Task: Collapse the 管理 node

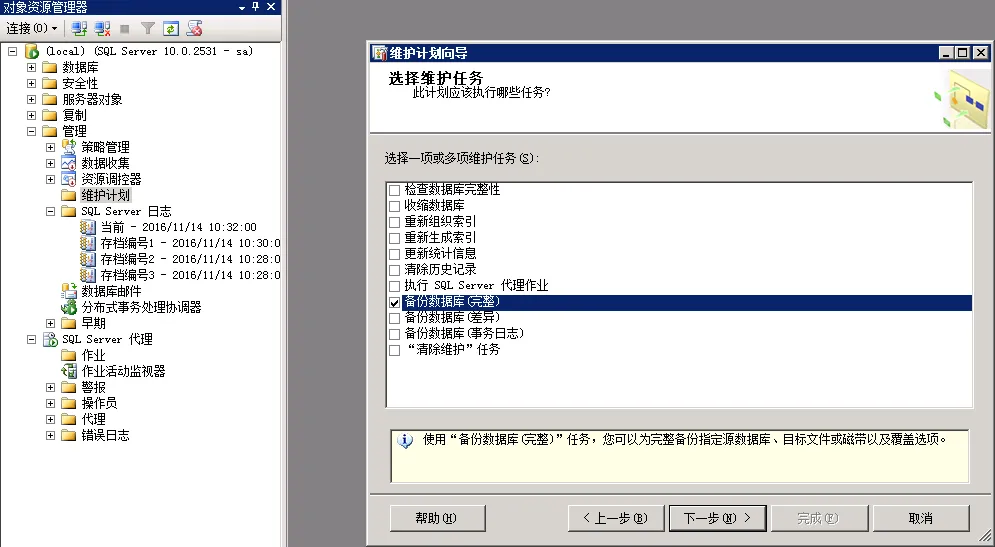Action: click(x=32, y=131)
